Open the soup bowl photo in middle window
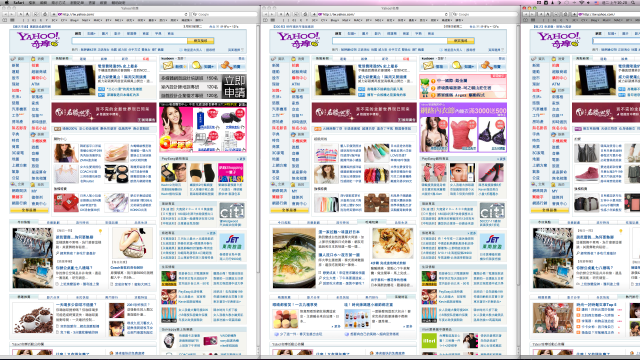This screenshot has height=360, width=640. coord(294,258)
